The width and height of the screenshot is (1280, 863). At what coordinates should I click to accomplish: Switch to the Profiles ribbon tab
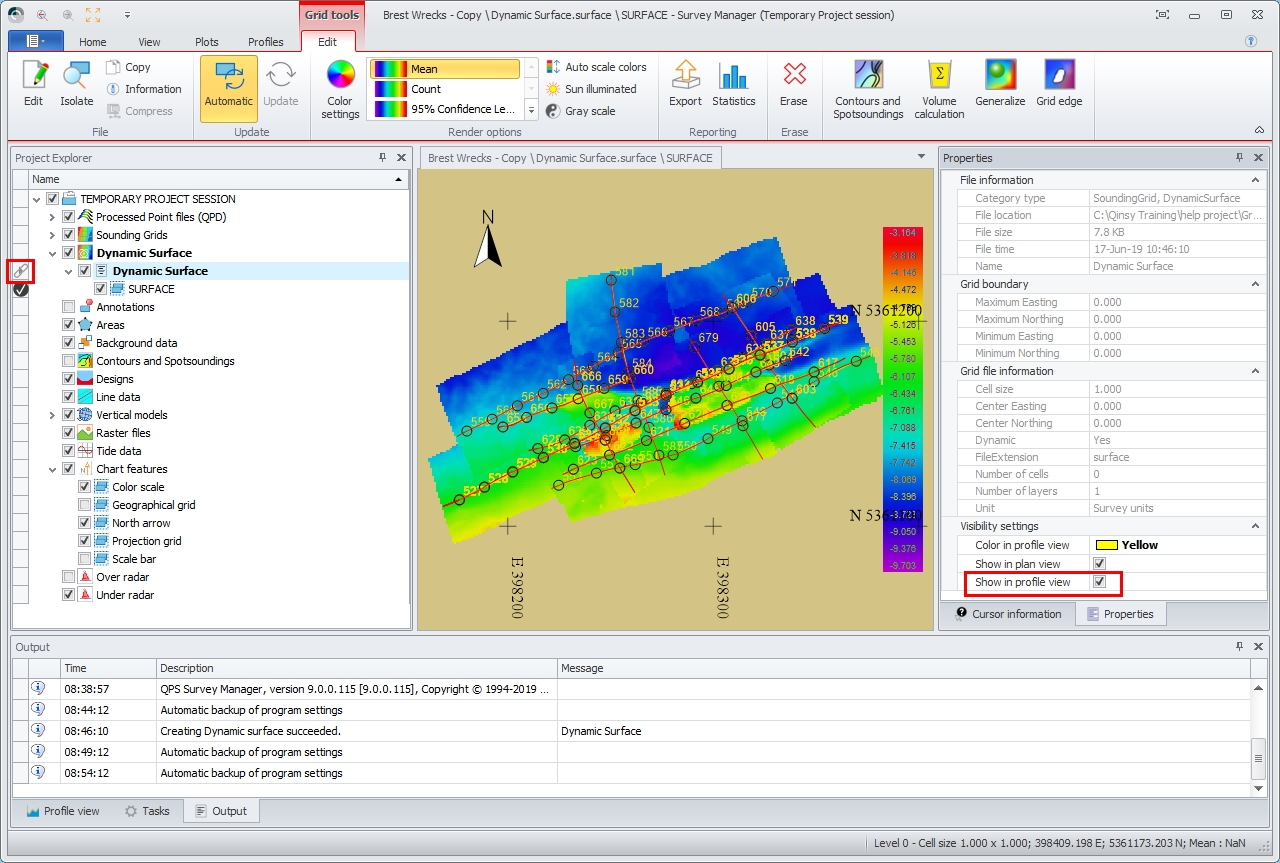coord(265,42)
